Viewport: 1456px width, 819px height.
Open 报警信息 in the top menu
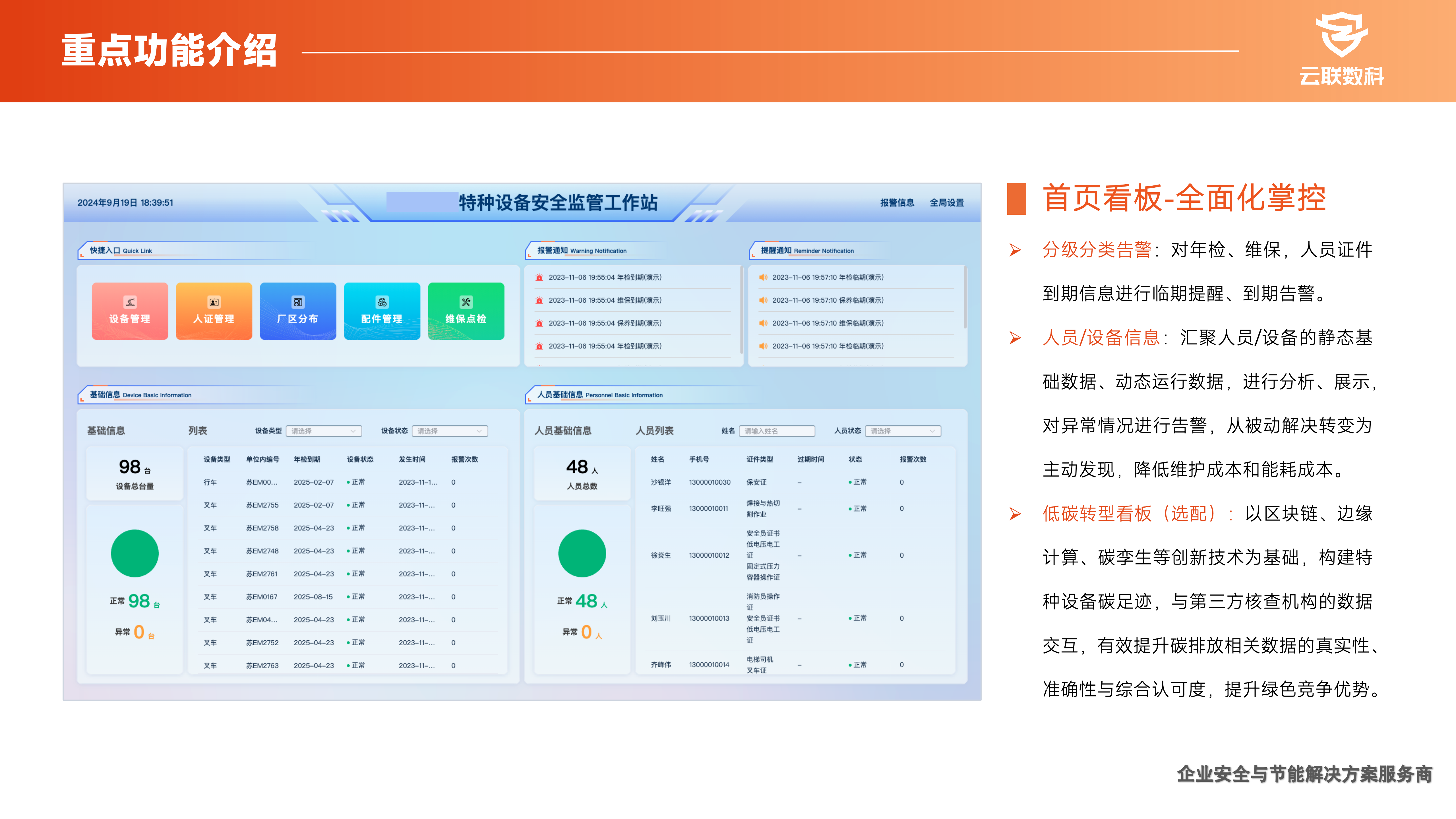pos(897,202)
